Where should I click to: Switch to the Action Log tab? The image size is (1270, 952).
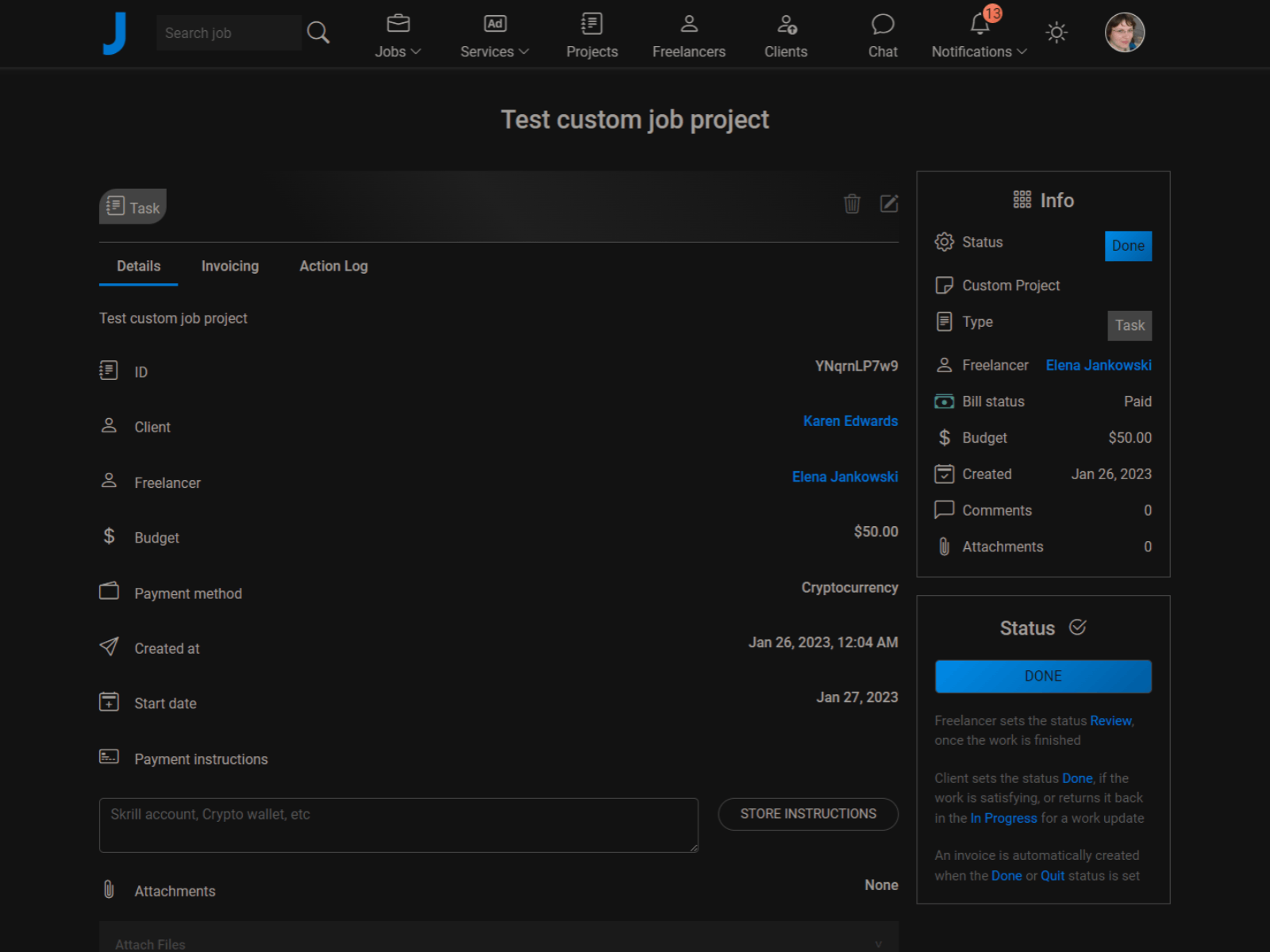click(x=333, y=267)
